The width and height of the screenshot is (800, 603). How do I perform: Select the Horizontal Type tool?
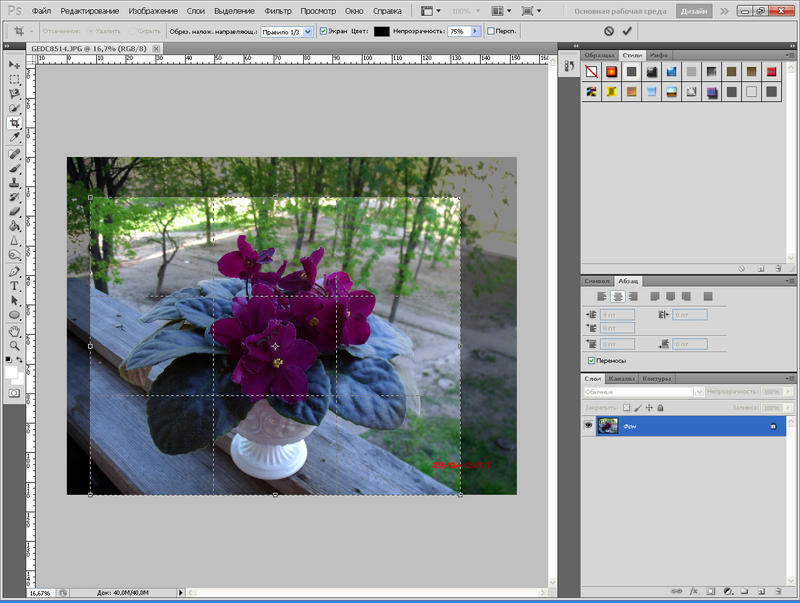click(14, 285)
